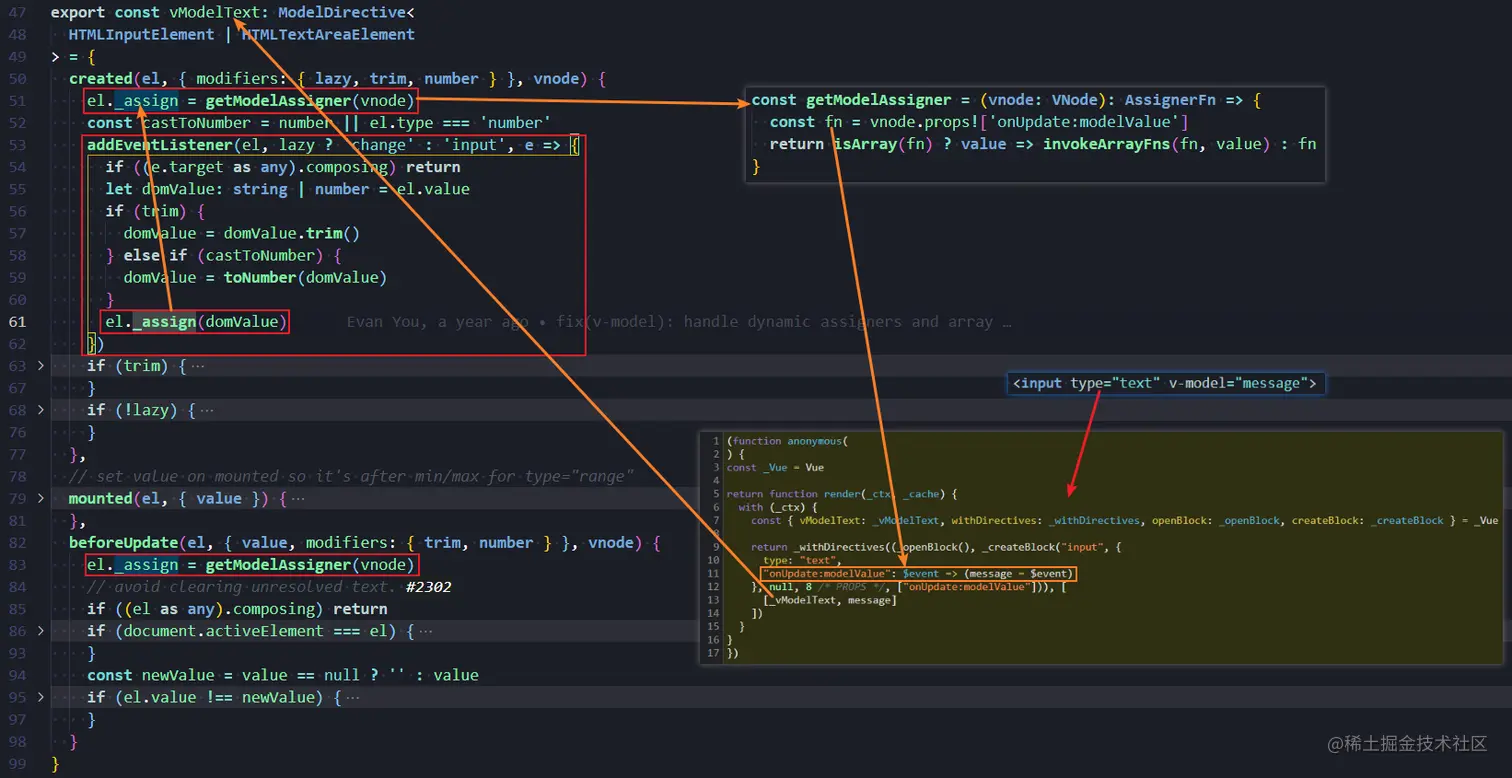Screen dimensions: 1512x778
Task: Expand the folded 'if (trim)' block chevron
Action: (x=41, y=366)
